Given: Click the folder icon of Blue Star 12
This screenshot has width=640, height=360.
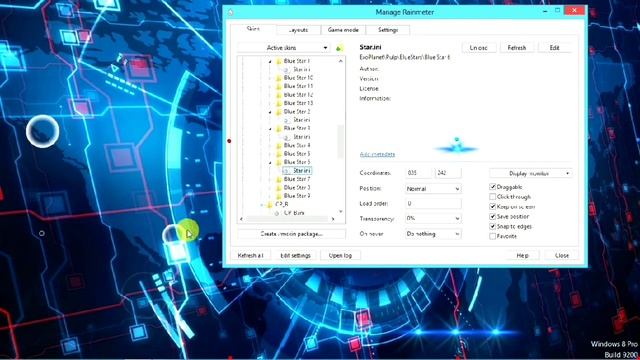Looking at the screenshot, I should point(279,95).
